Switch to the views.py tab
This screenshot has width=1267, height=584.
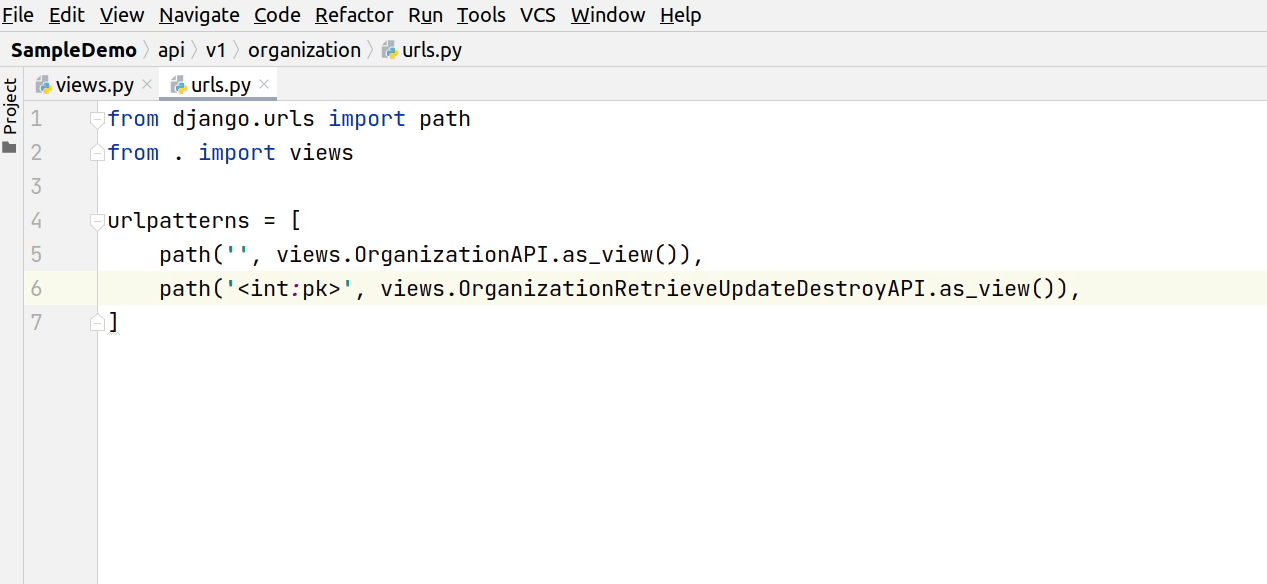click(95, 84)
